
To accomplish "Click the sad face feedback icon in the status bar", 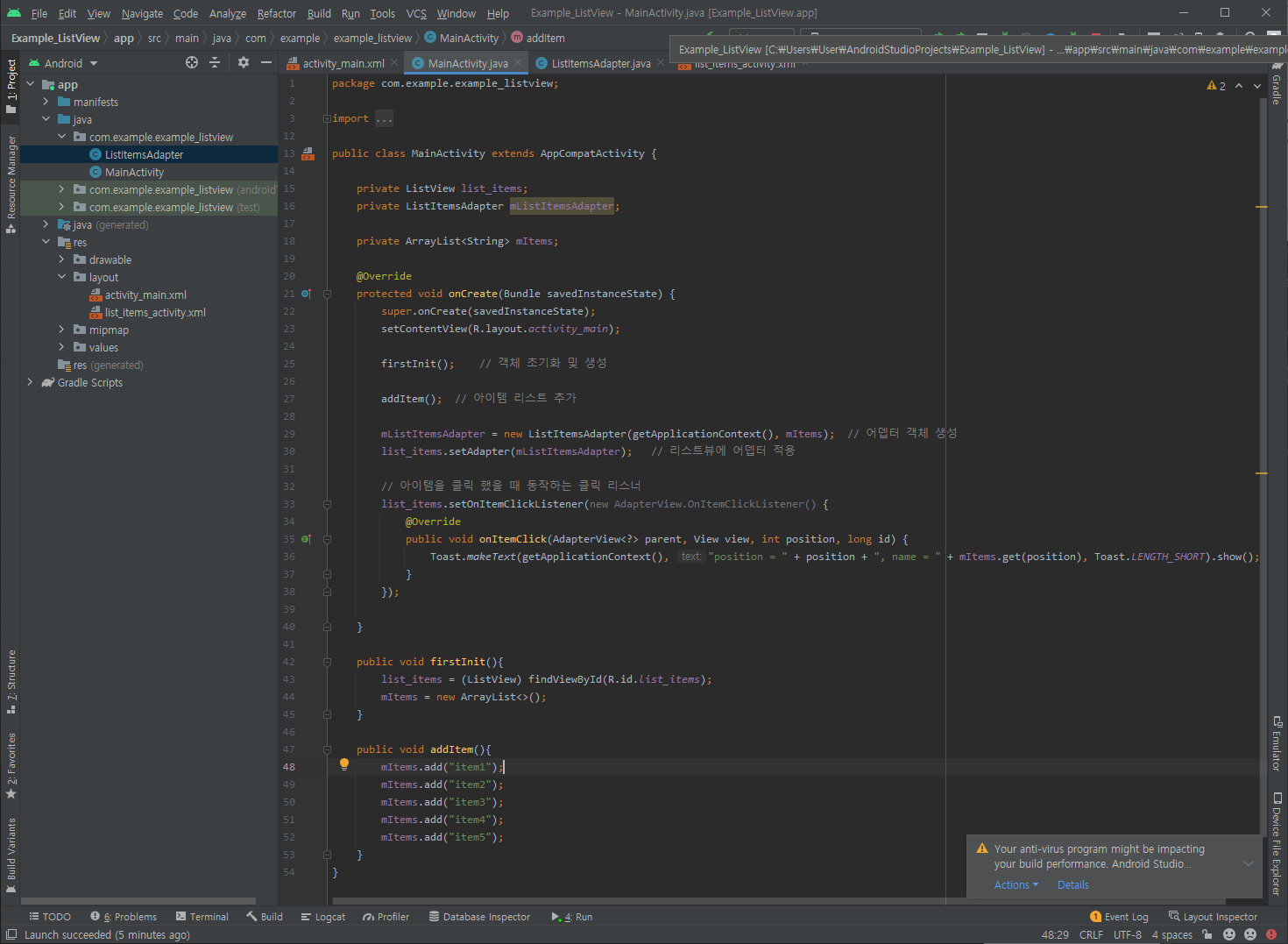I will pos(1250,934).
